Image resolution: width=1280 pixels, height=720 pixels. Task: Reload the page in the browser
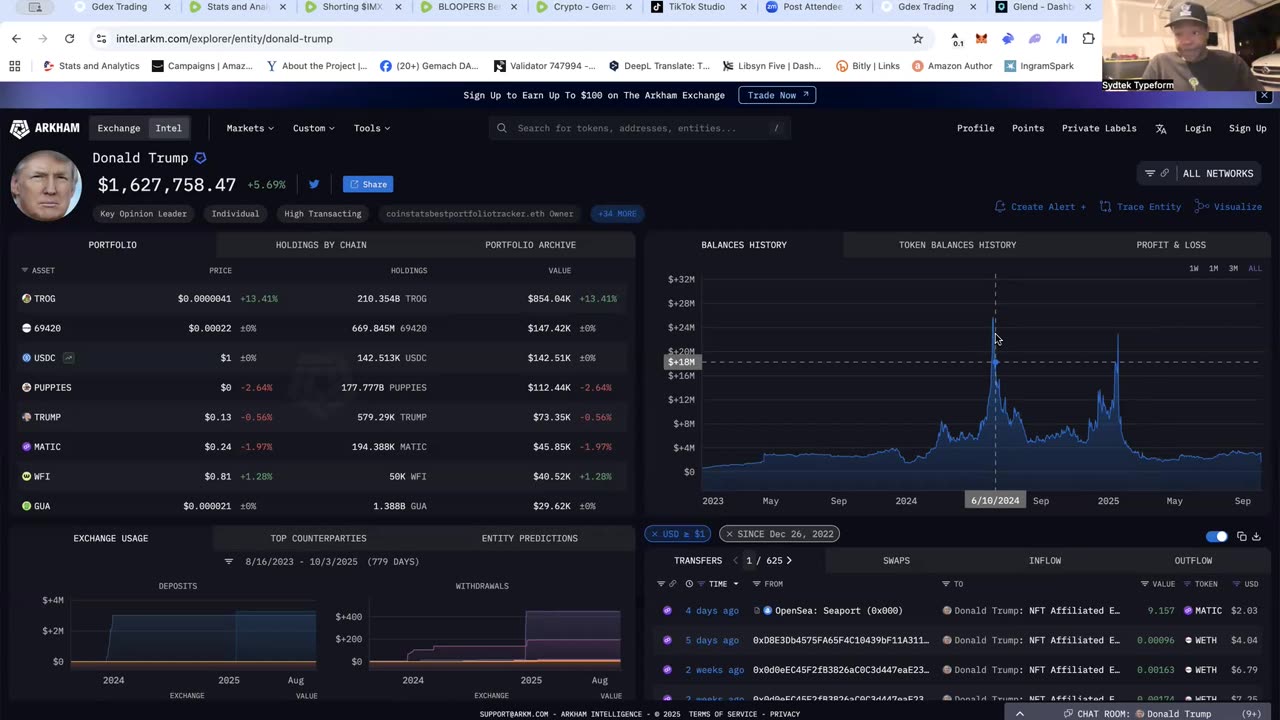(x=69, y=39)
